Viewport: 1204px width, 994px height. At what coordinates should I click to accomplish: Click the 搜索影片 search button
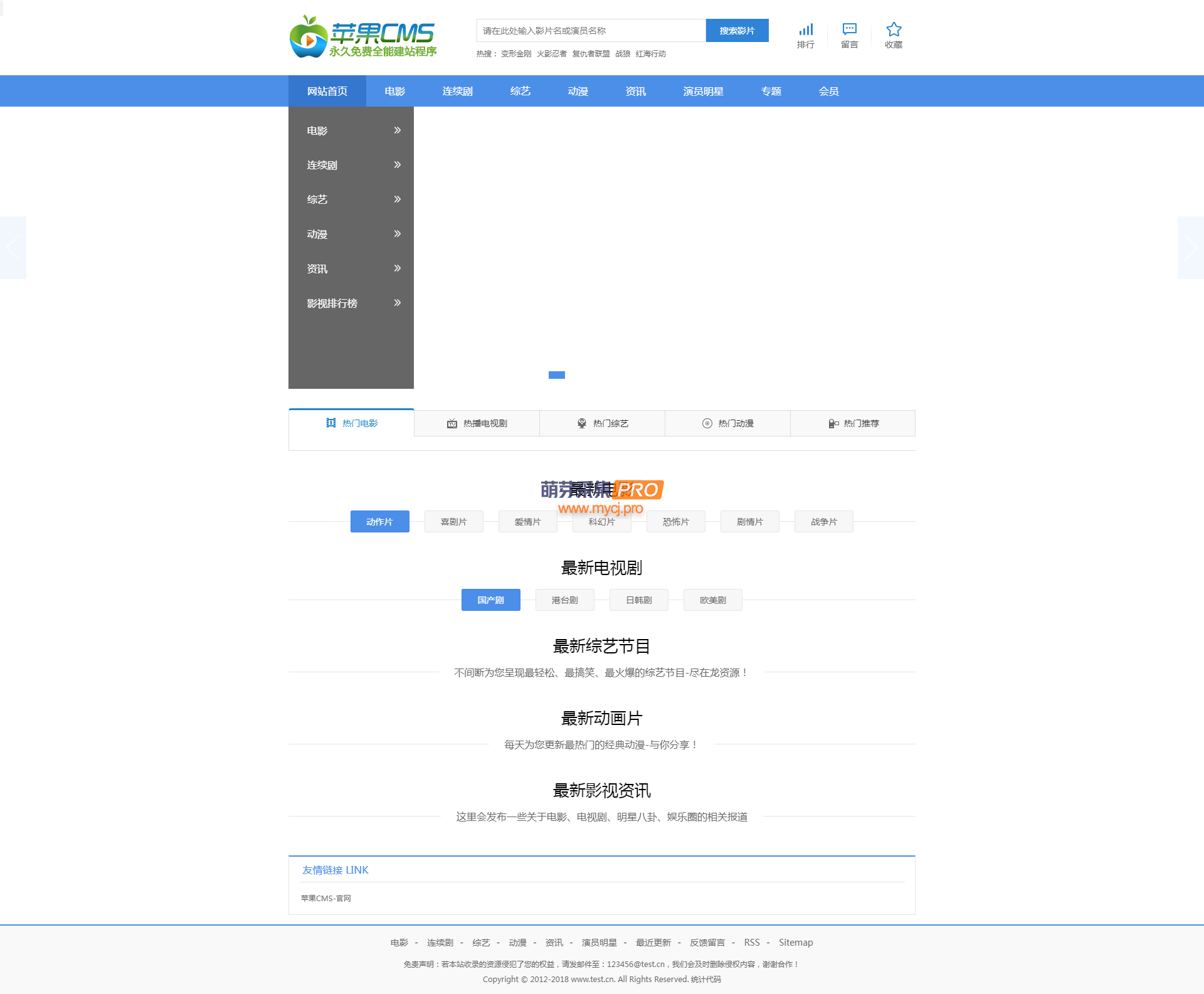(737, 31)
